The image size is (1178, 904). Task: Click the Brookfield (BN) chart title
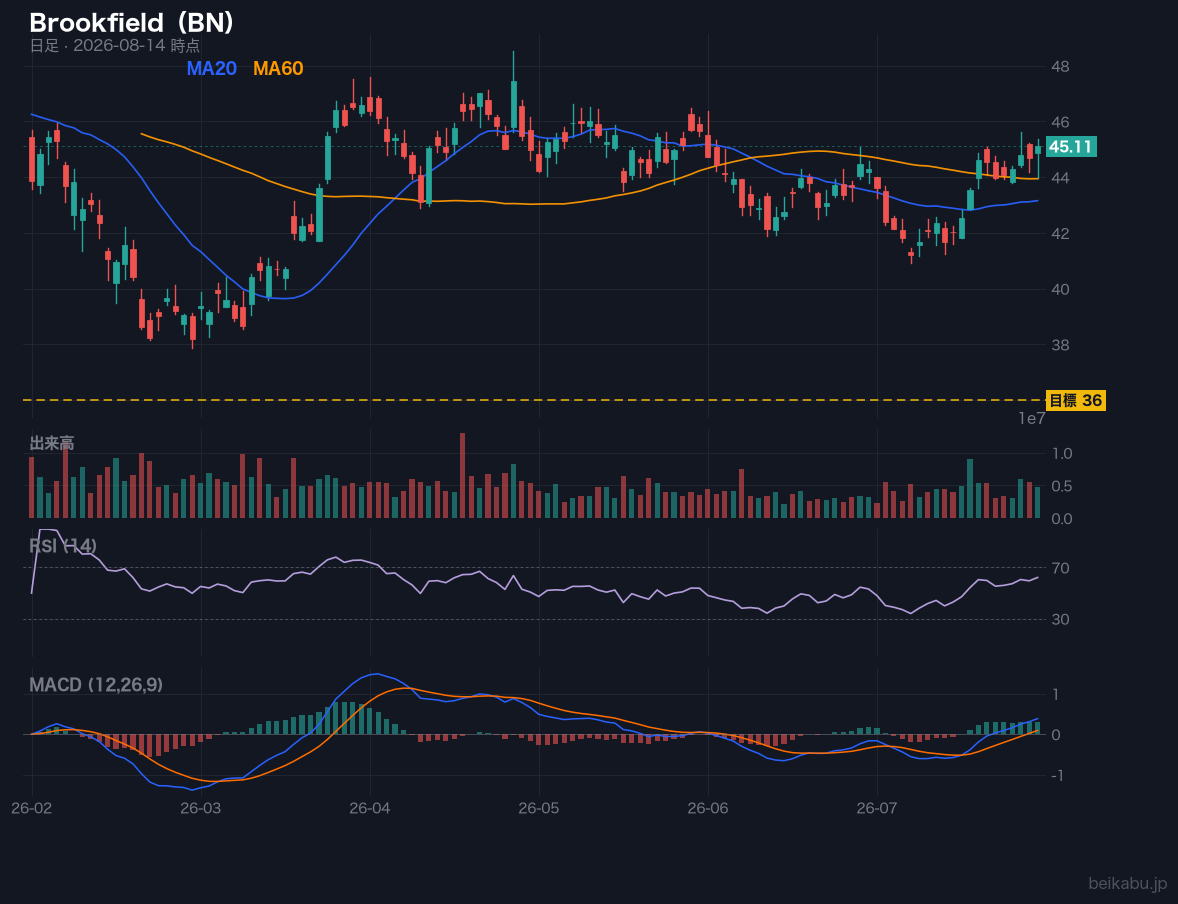pyautogui.click(x=132, y=23)
